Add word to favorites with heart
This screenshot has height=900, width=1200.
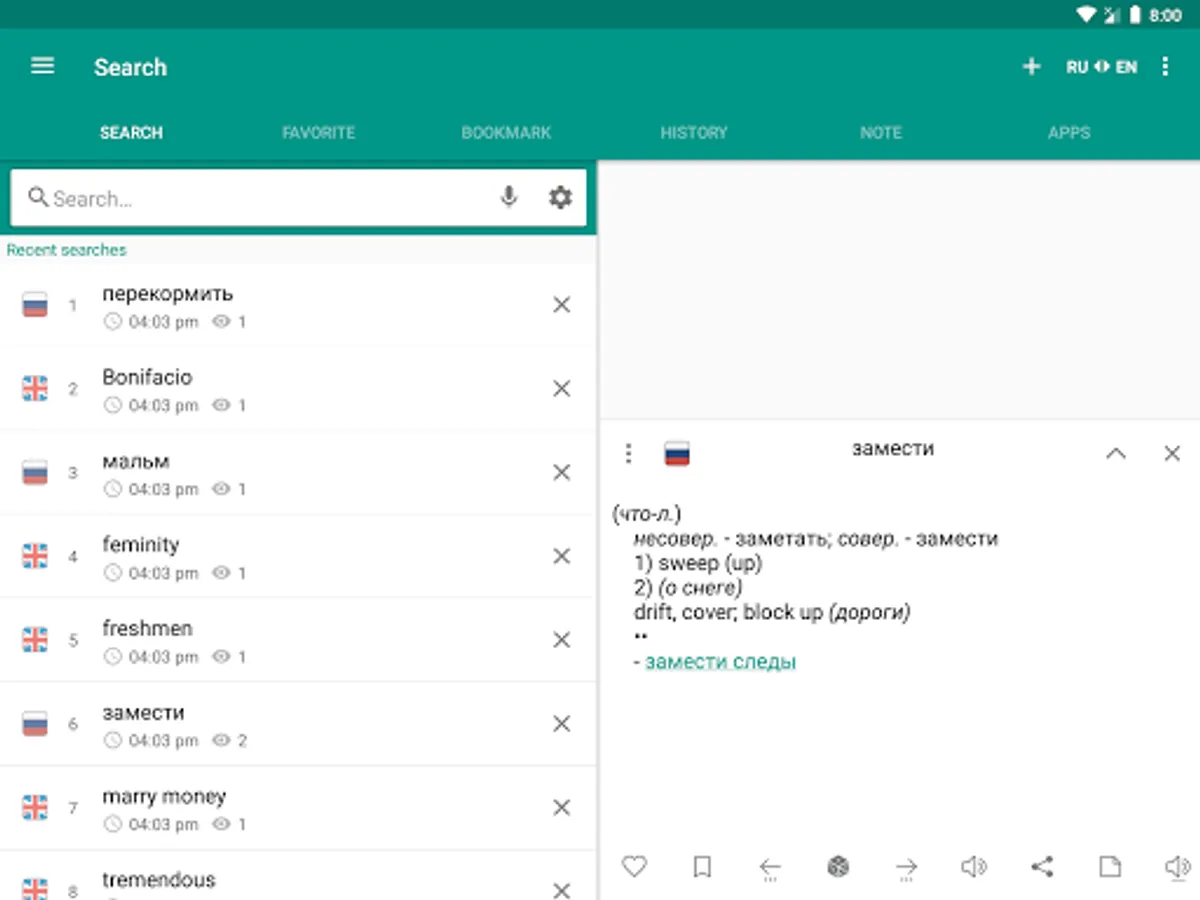634,866
